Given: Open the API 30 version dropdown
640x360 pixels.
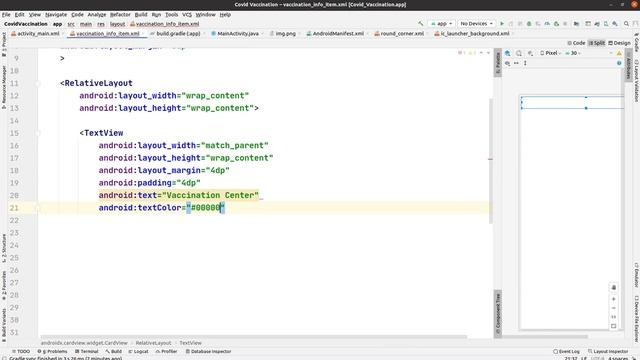Looking at the screenshot, I should coord(573,53).
